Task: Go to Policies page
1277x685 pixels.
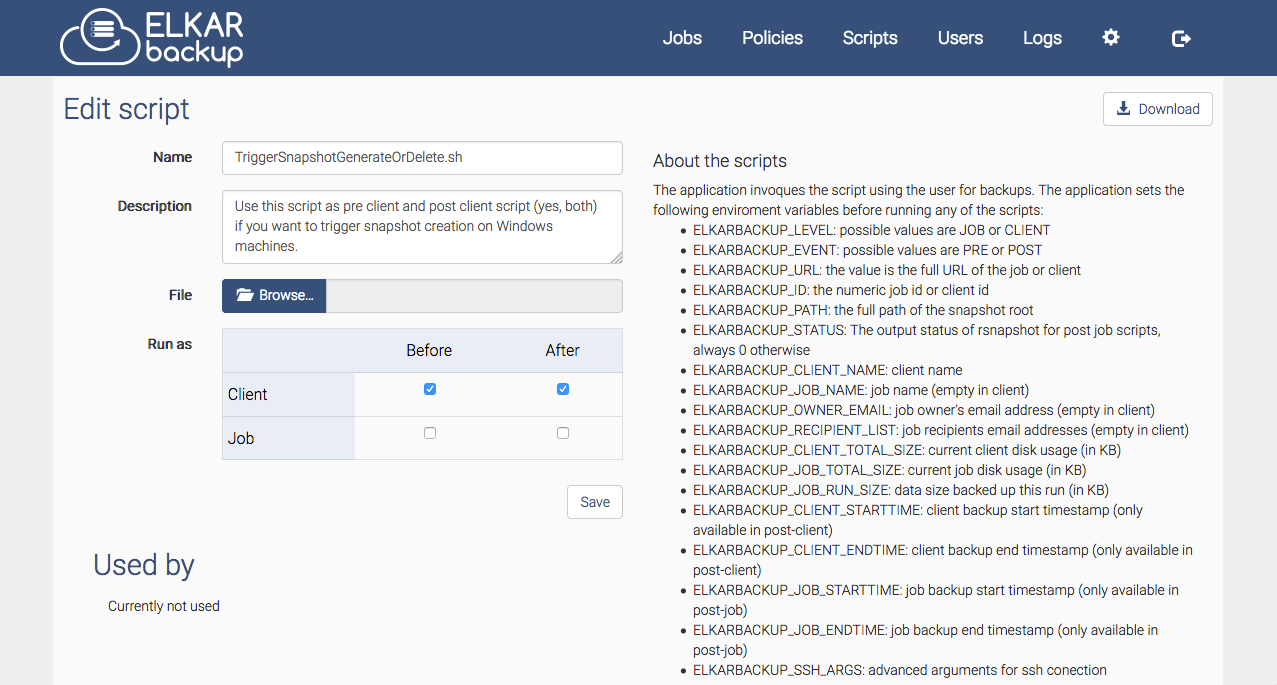Action: [772, 38]
